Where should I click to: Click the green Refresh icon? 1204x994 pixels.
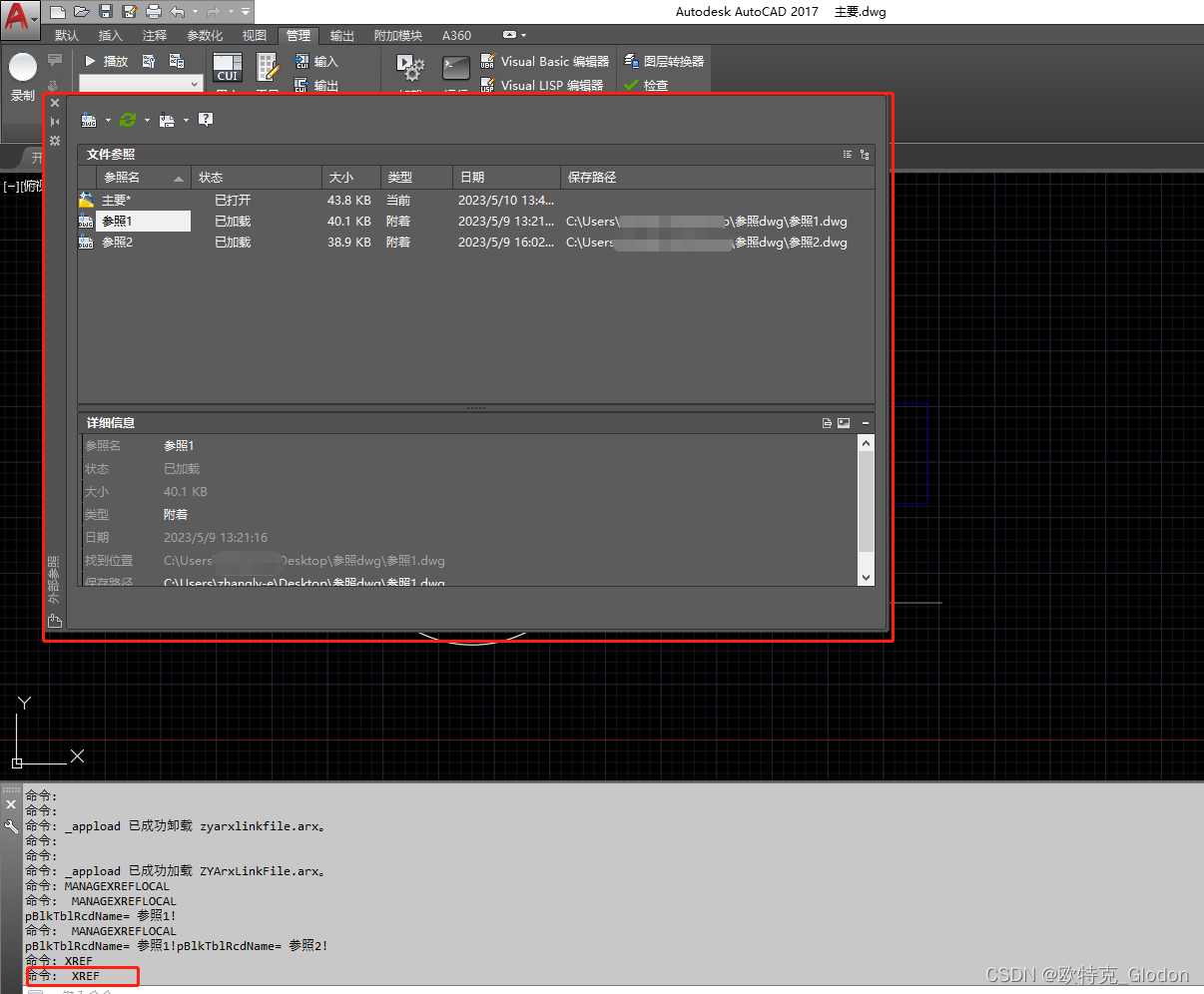point(128,120)
